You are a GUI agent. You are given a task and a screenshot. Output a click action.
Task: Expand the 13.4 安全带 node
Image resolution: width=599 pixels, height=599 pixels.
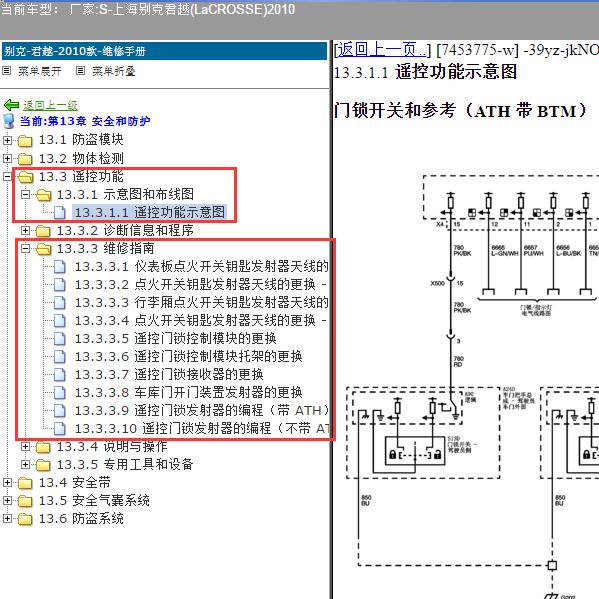7,482
